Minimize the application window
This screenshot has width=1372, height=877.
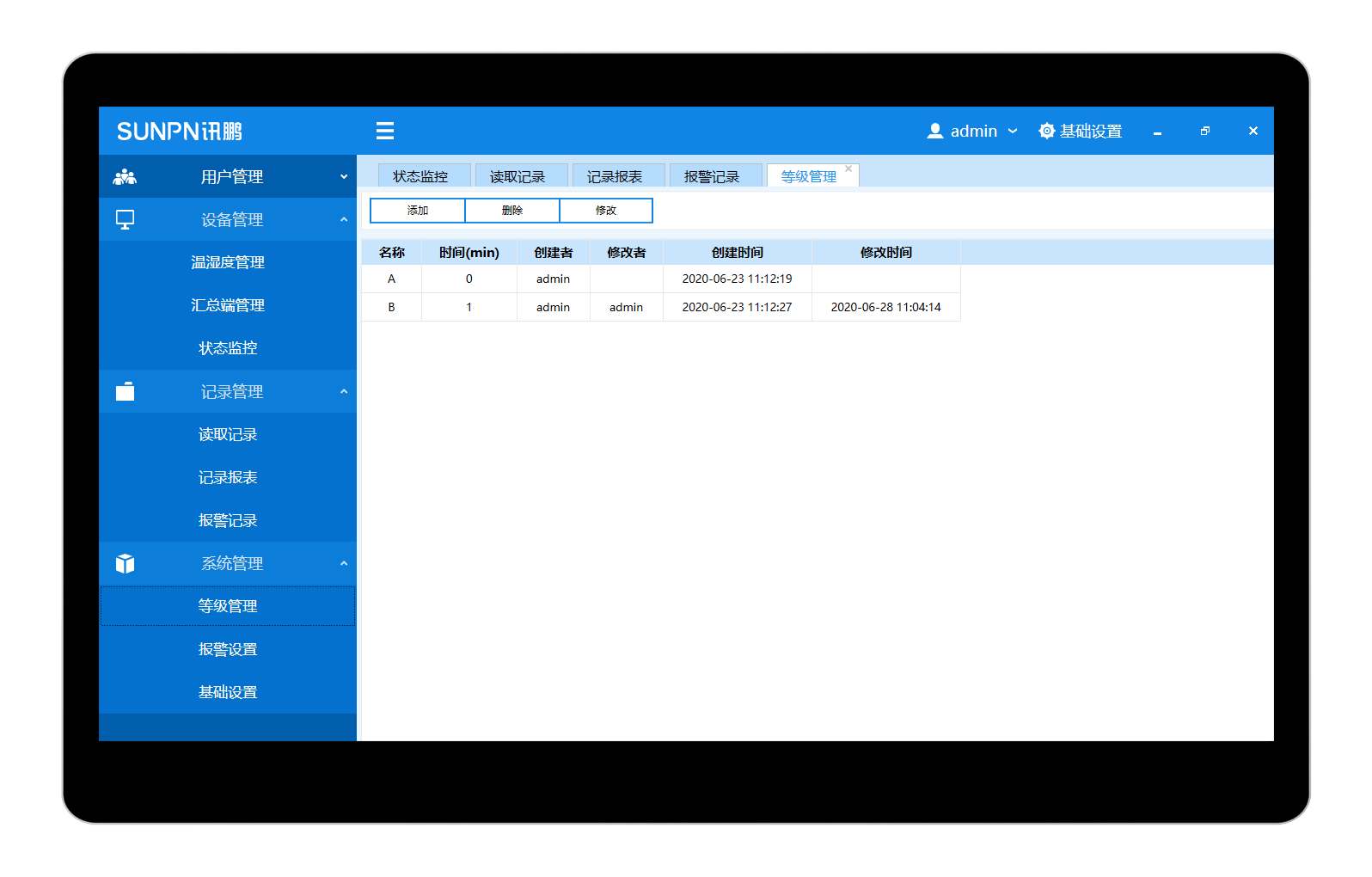point(1158,132)
